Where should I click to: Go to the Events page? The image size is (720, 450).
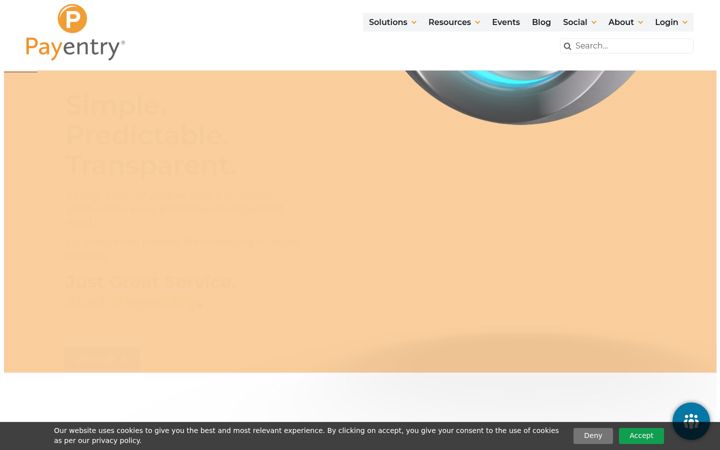point(506,22)
